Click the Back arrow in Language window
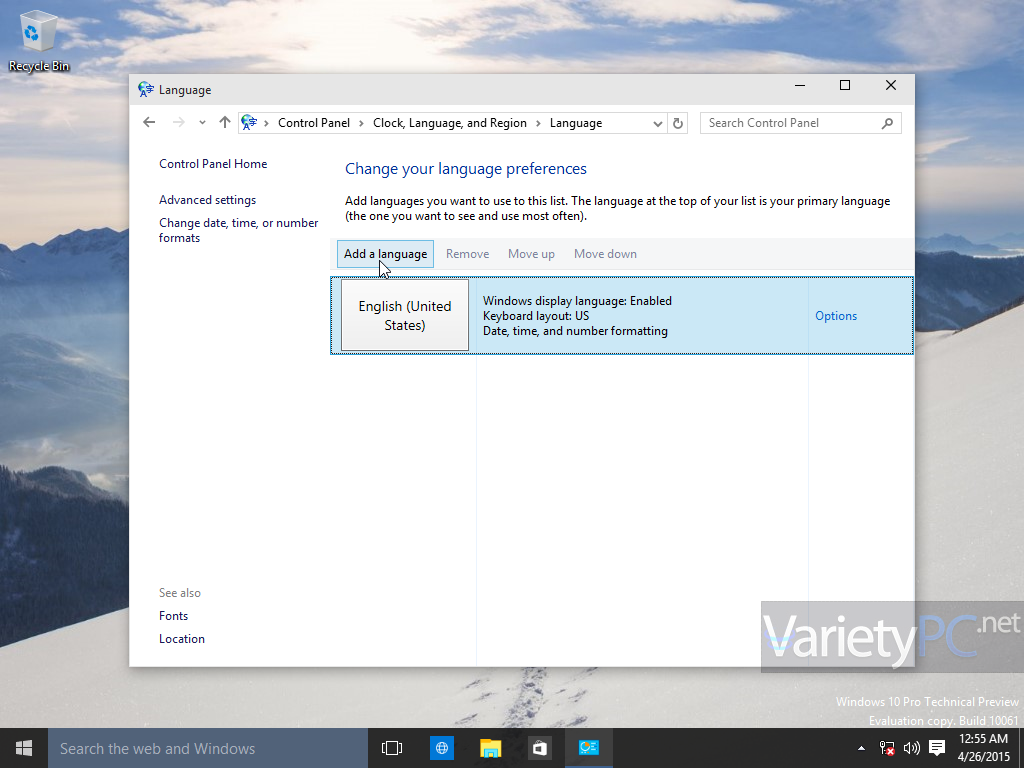The height and width of the screenshot is (768, 1024). (x=149, y=123)
